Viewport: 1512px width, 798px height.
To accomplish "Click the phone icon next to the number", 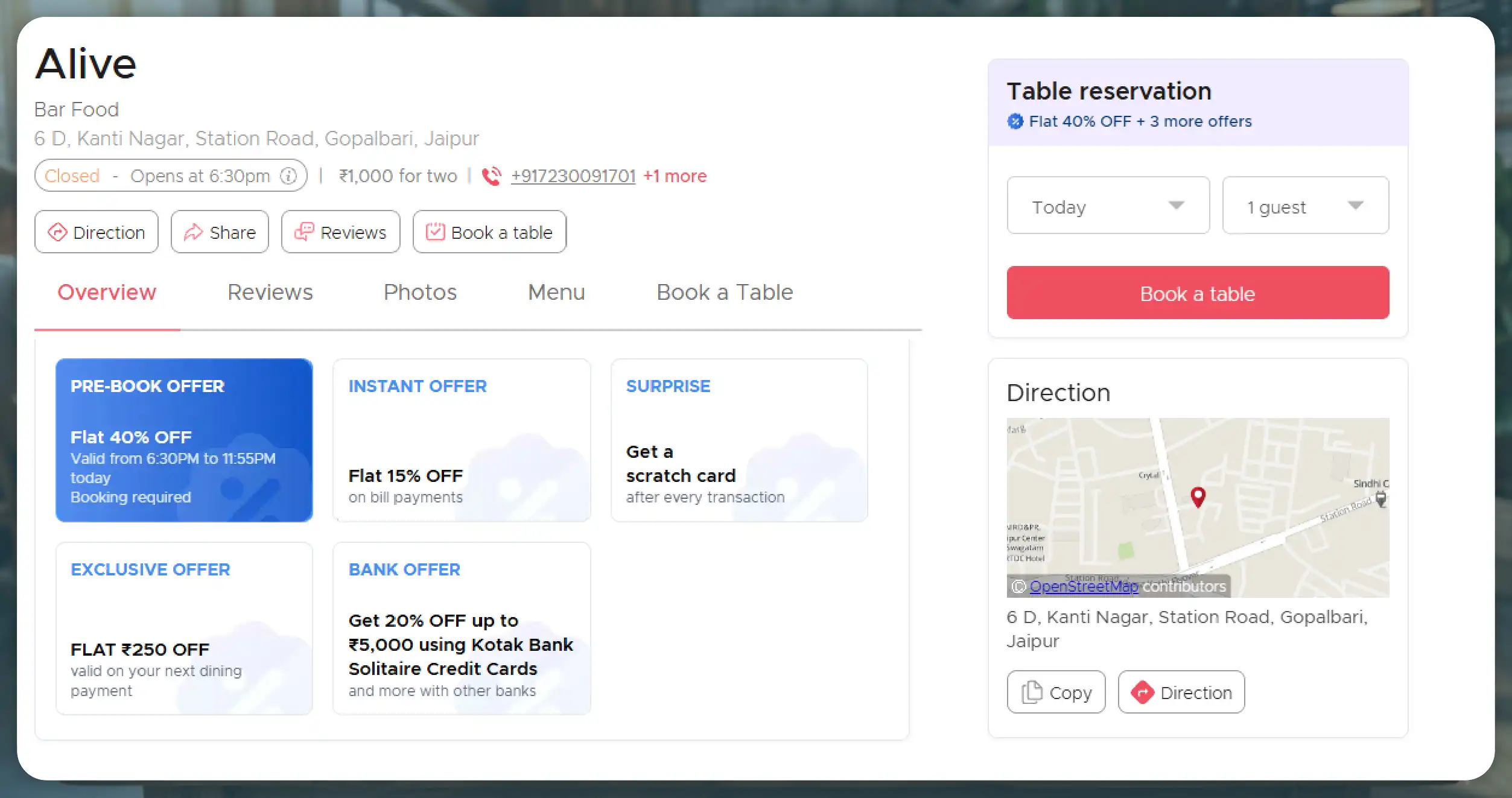I will point(490,176).
